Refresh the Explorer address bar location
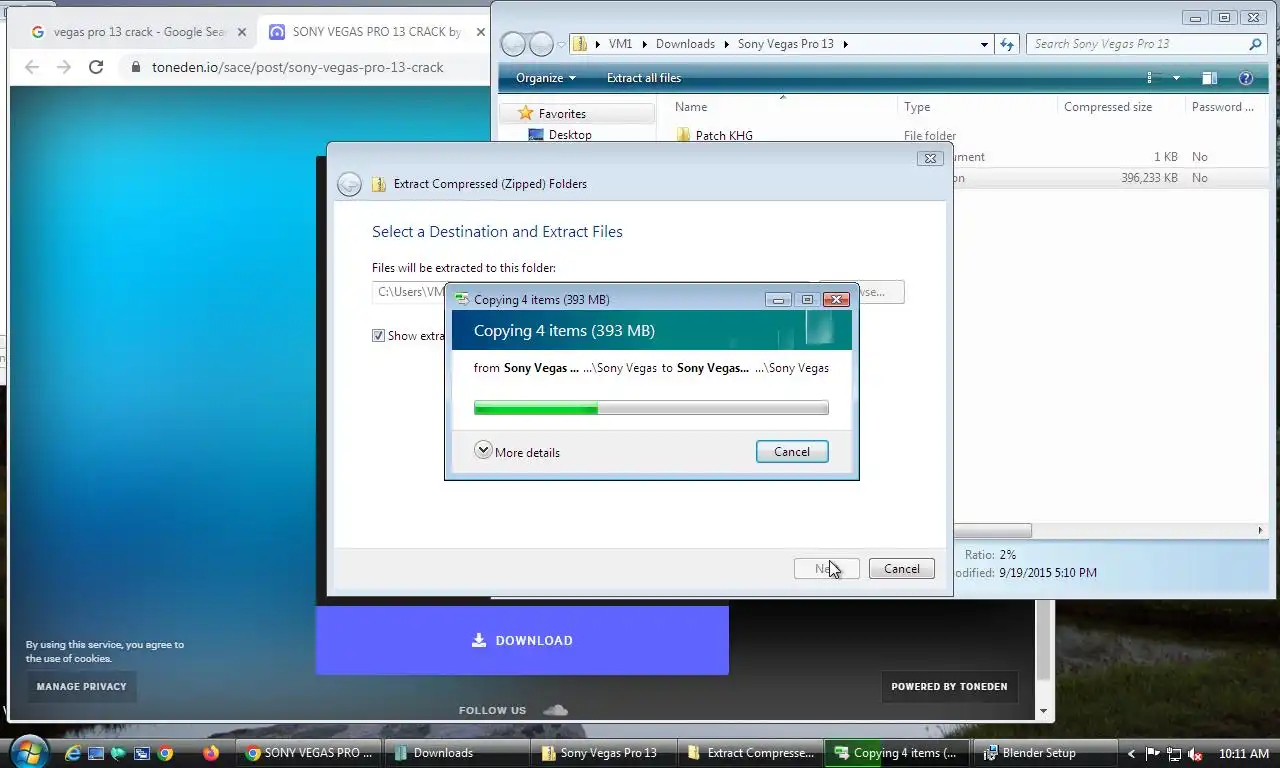Image resolution: width=1280 pixels, height=768 pixels. [1007, 44]
